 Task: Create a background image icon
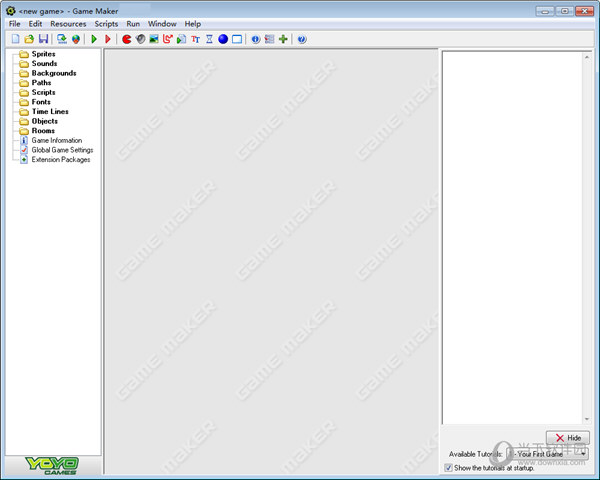[x=154, y=39]
